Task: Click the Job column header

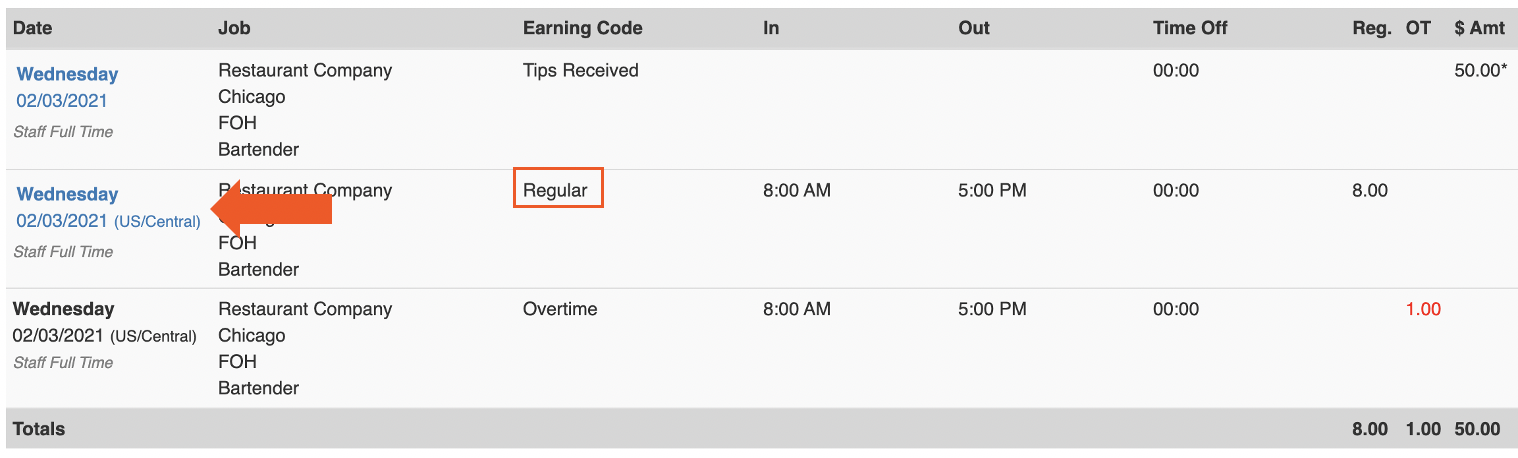Action: (234, 28)
